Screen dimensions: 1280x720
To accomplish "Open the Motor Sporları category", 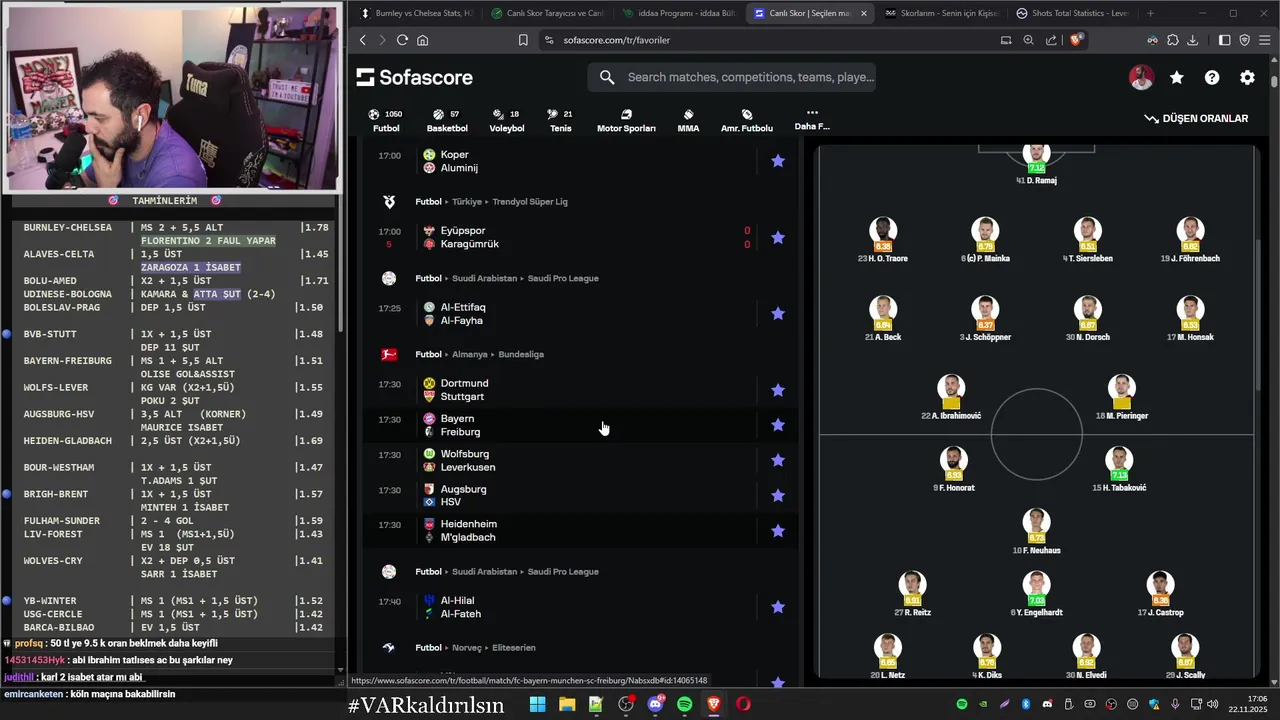I will pos(626,121).
